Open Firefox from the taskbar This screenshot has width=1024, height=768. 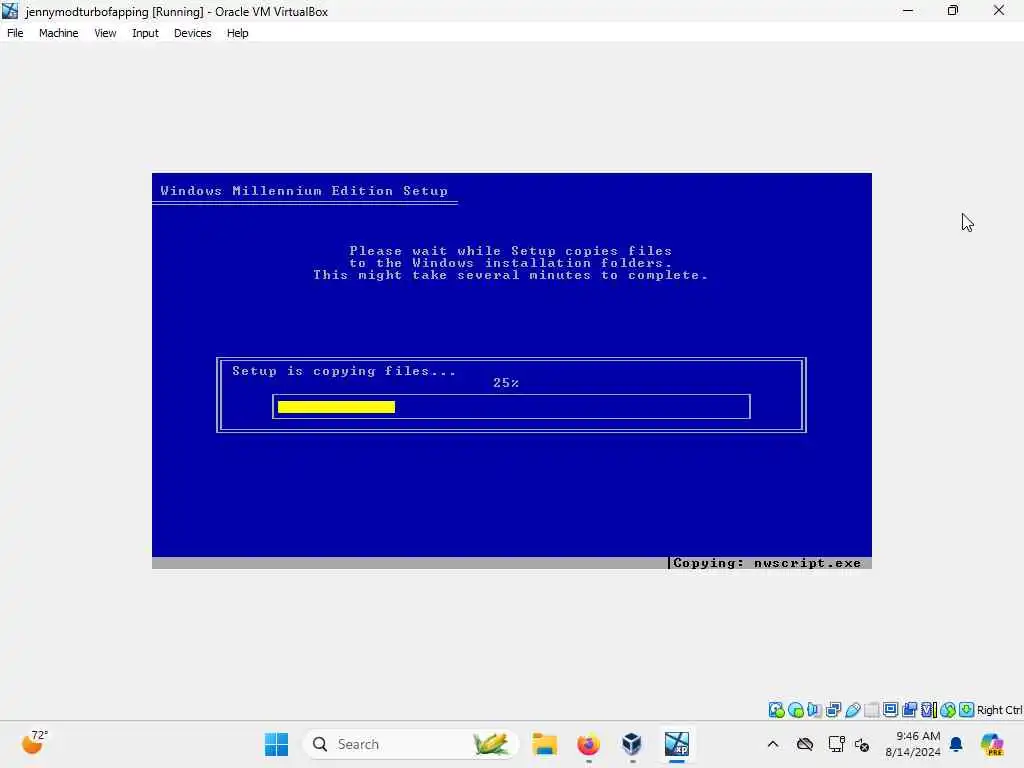pyautogui.click(x=588, y=744)
